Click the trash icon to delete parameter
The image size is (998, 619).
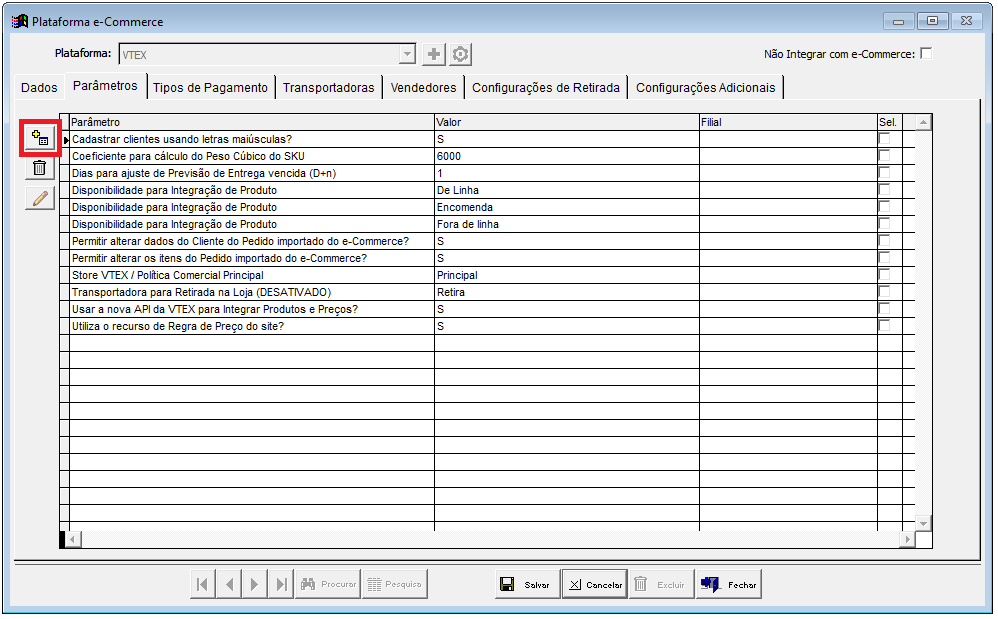click(x=40, y=168)
